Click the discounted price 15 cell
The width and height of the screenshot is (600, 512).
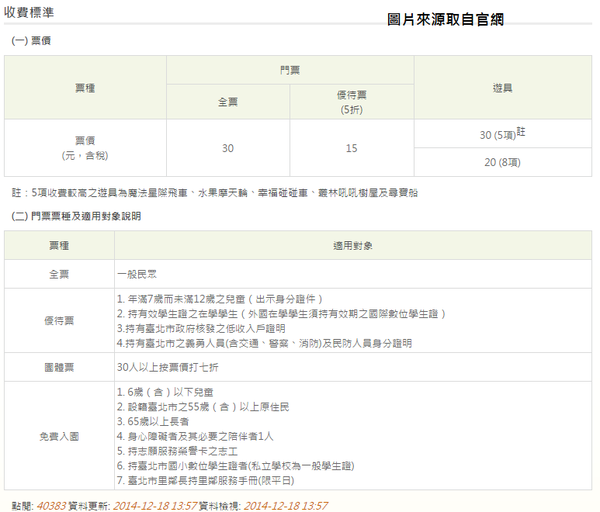click(351, 148)
